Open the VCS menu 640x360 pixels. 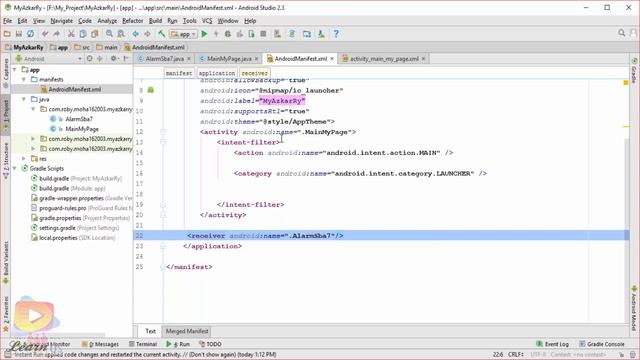pos(207,20)
